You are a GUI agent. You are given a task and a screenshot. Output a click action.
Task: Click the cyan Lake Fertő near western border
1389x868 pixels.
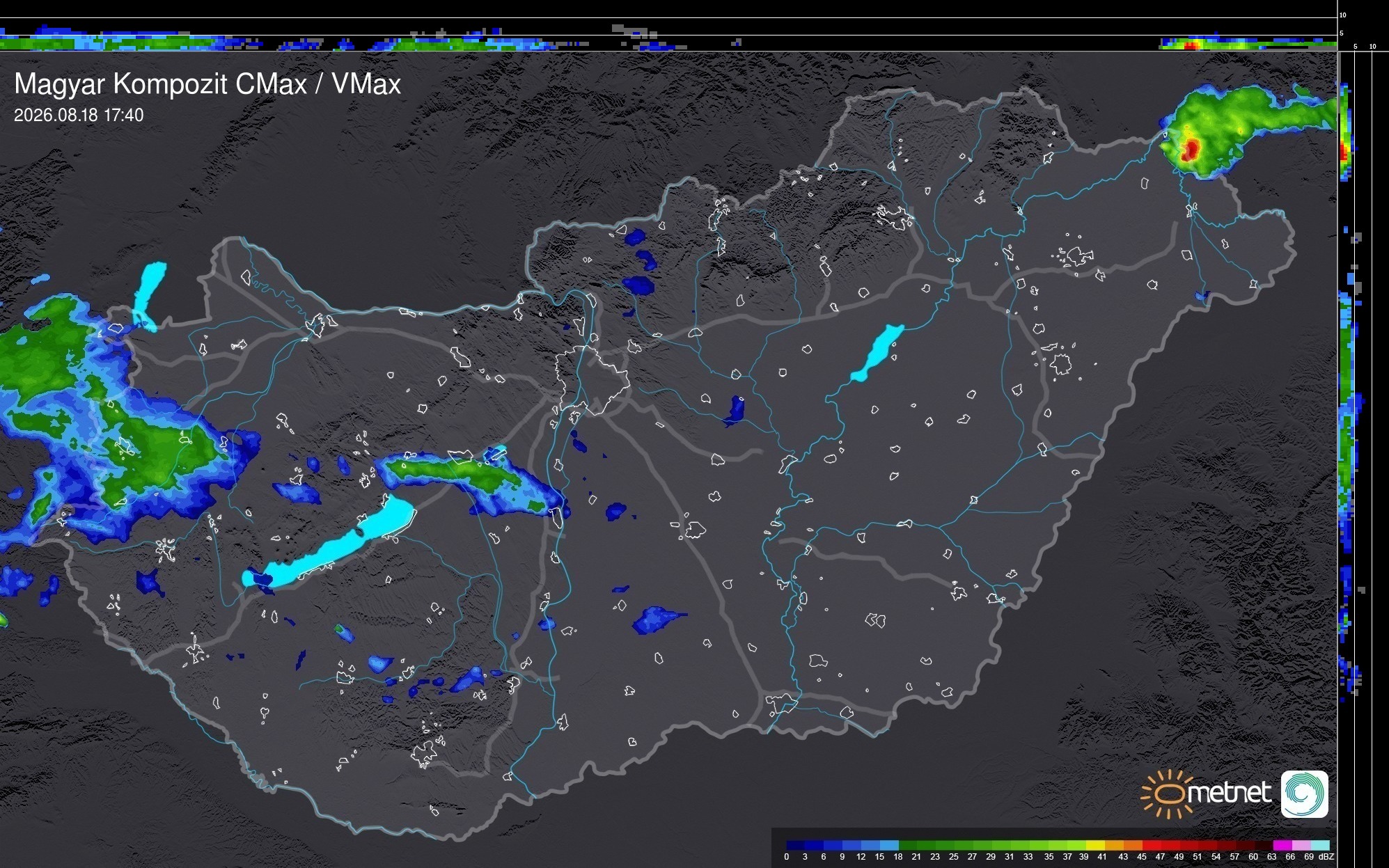[x=148, y=296]
